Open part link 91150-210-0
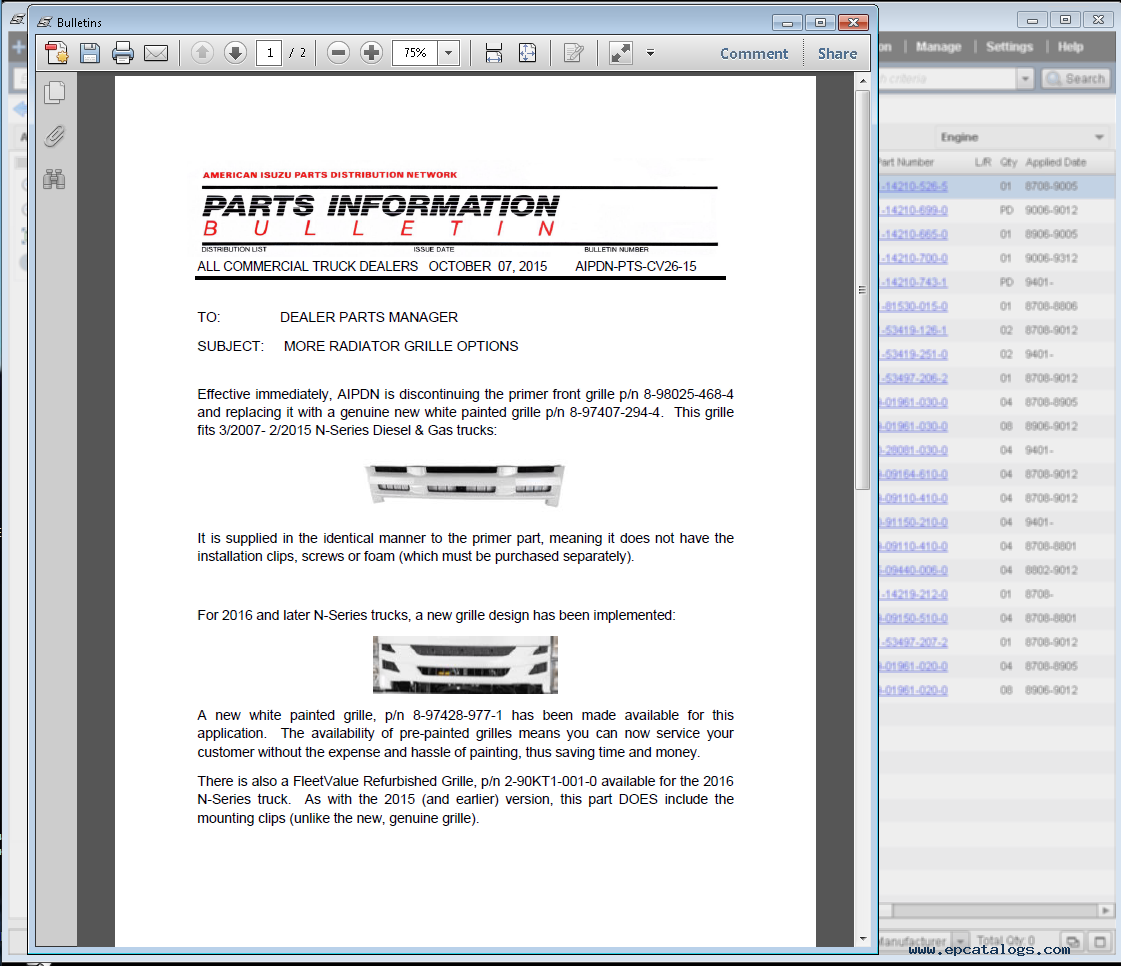1121x966 pixels. [914, 523]
